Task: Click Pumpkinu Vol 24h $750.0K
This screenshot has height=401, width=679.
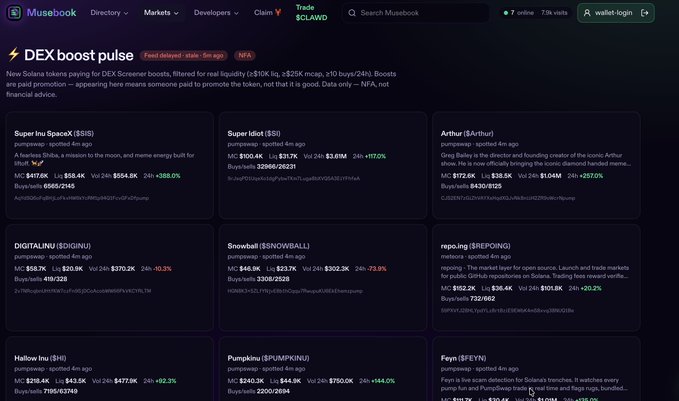Action: tap(330, 381)
